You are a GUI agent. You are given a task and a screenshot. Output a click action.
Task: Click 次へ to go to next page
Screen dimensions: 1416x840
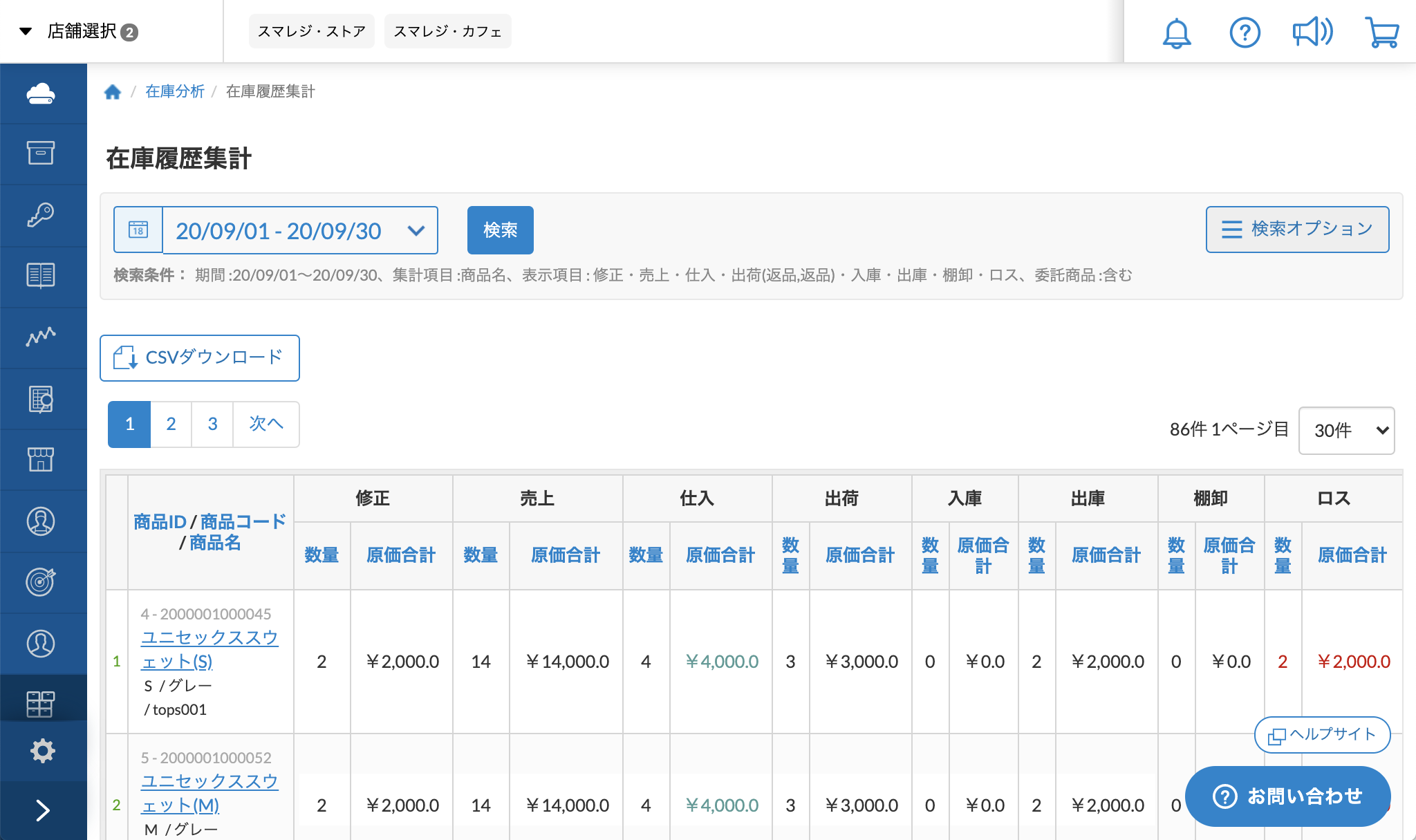tap(266, 424)
